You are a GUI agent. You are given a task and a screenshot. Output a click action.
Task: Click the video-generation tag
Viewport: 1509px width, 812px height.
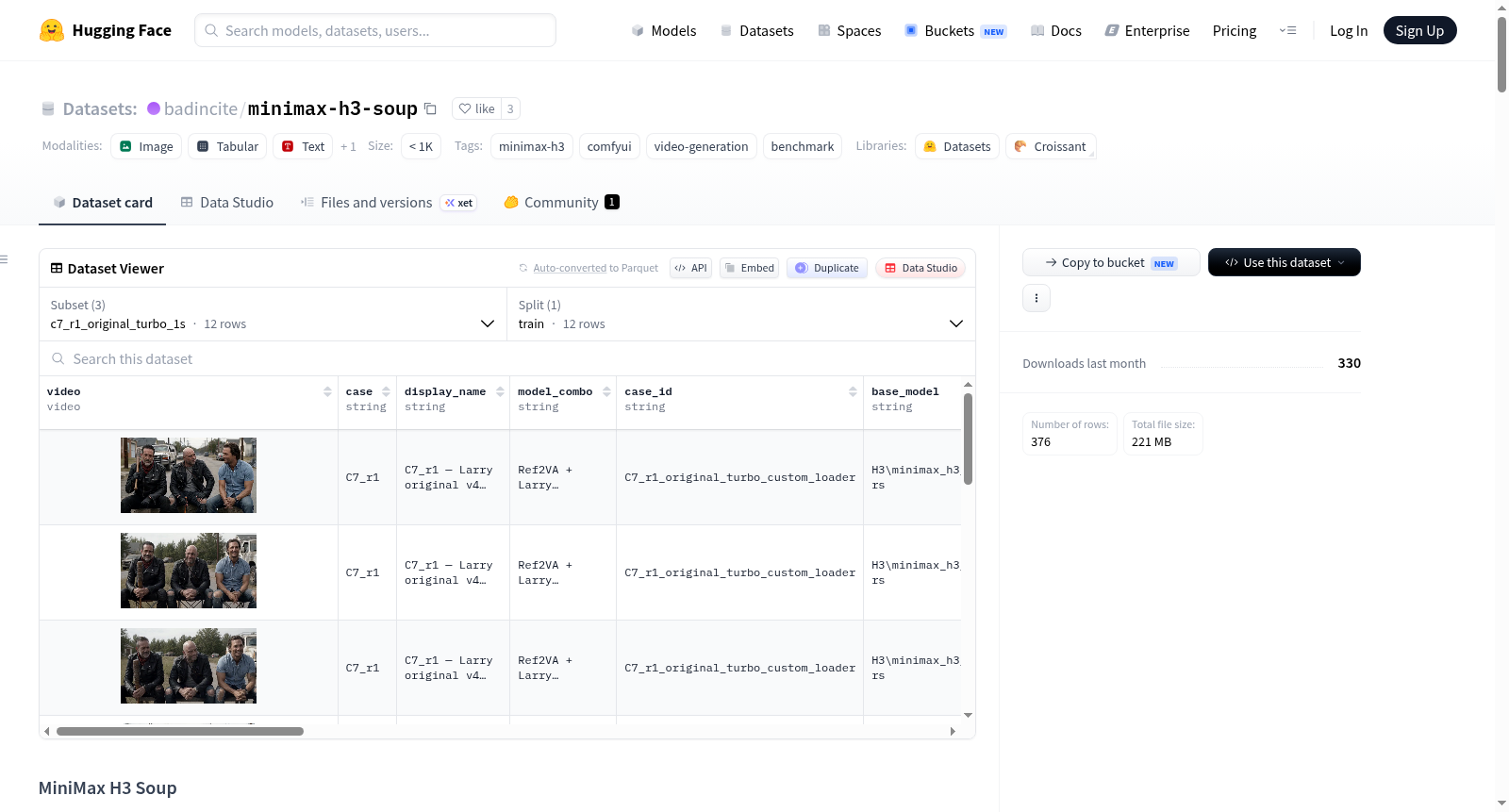[701, 146]
